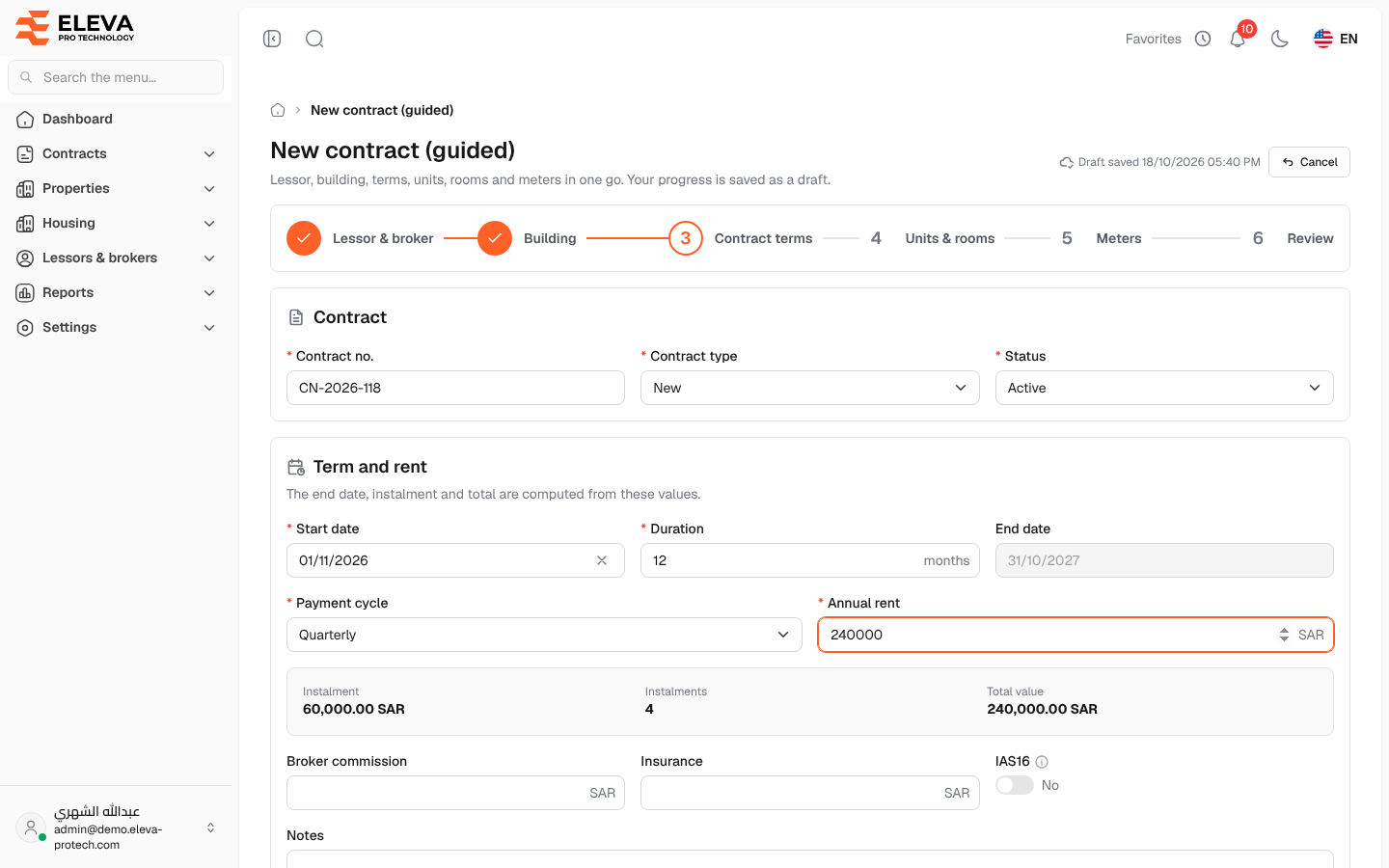Click the disabled End date field
Screen dimensions: 1389x868
1164,560
